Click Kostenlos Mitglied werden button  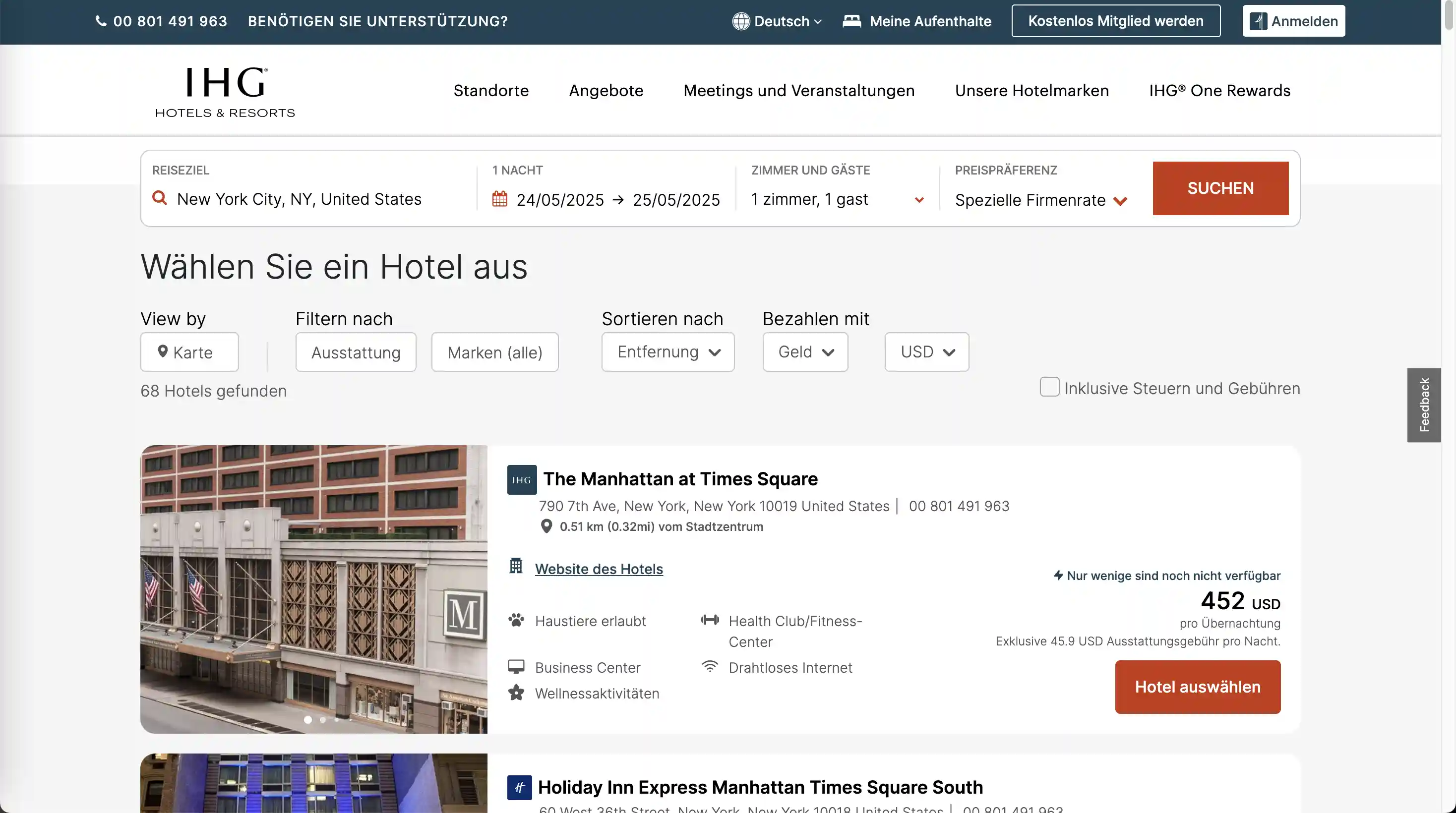1116,21
